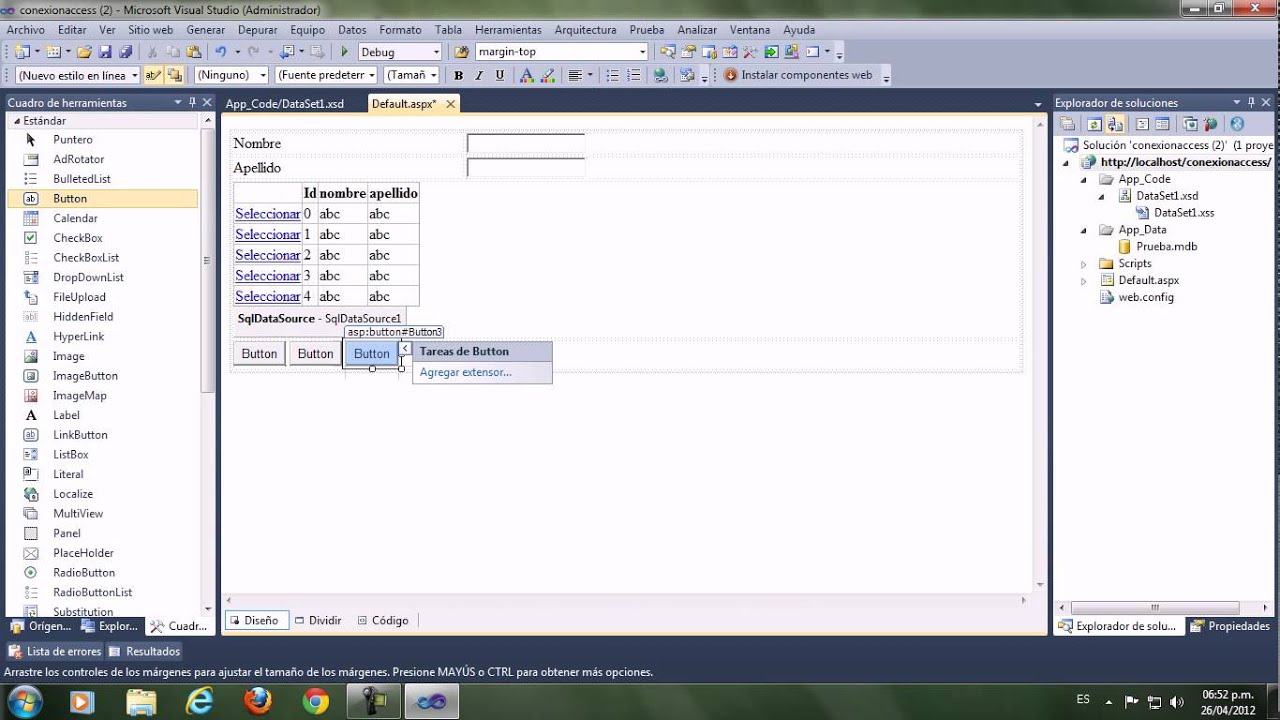This screenshot has width=1280, height=720.
Task: Click the Save icon in the toolbar
Action: 105,52
